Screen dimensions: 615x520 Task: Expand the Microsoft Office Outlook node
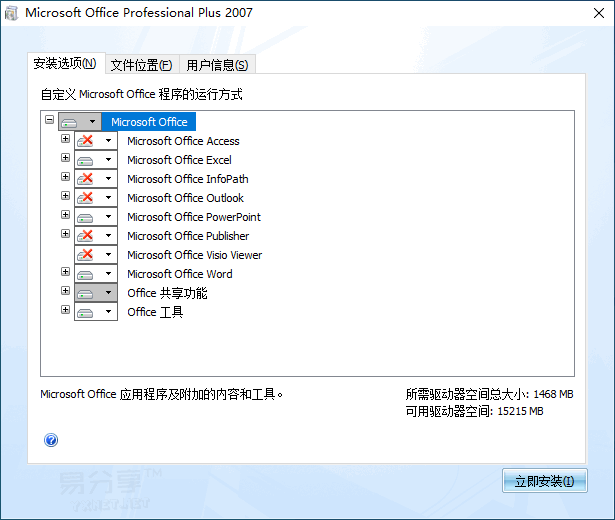click(66, 195)
